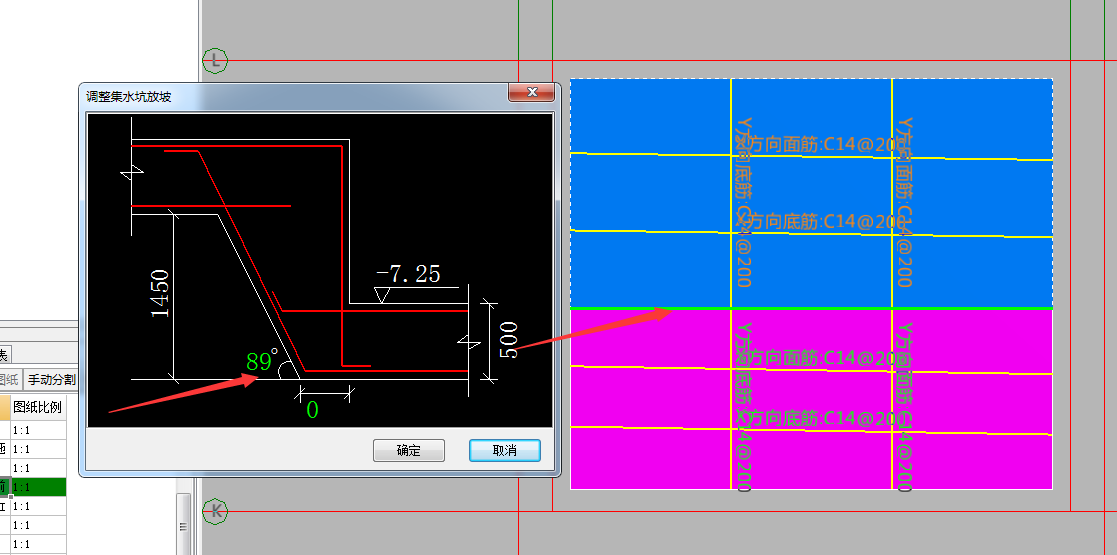Screen dimensions: 1117x555
Task: Edit the green 0 offset dimension value
Action: pos(312,410)
